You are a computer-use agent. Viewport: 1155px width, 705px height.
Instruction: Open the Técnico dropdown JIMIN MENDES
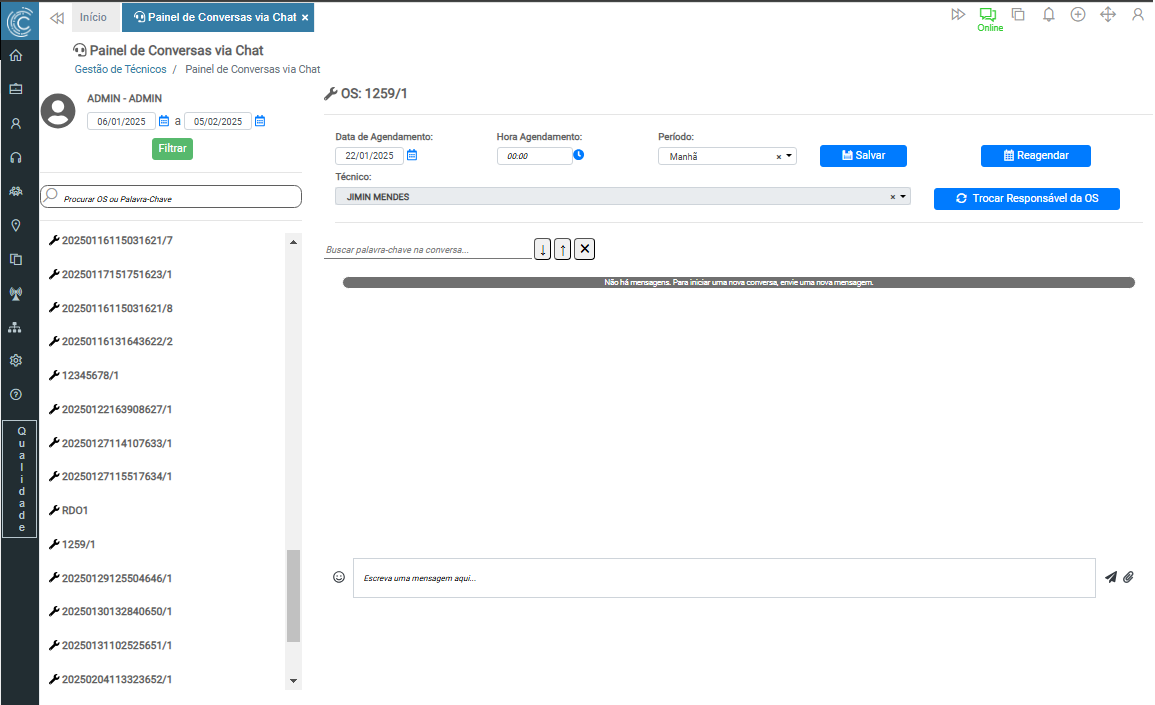(x=903, y=197)
